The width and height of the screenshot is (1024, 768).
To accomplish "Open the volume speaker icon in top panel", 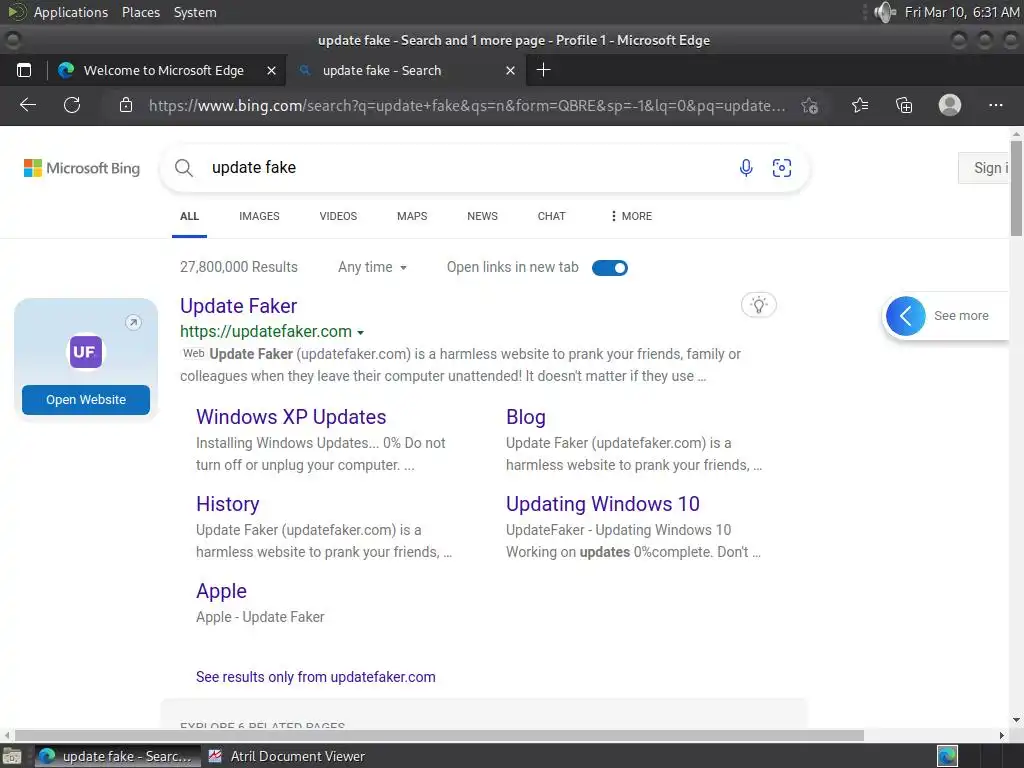I will pos(884,12).
